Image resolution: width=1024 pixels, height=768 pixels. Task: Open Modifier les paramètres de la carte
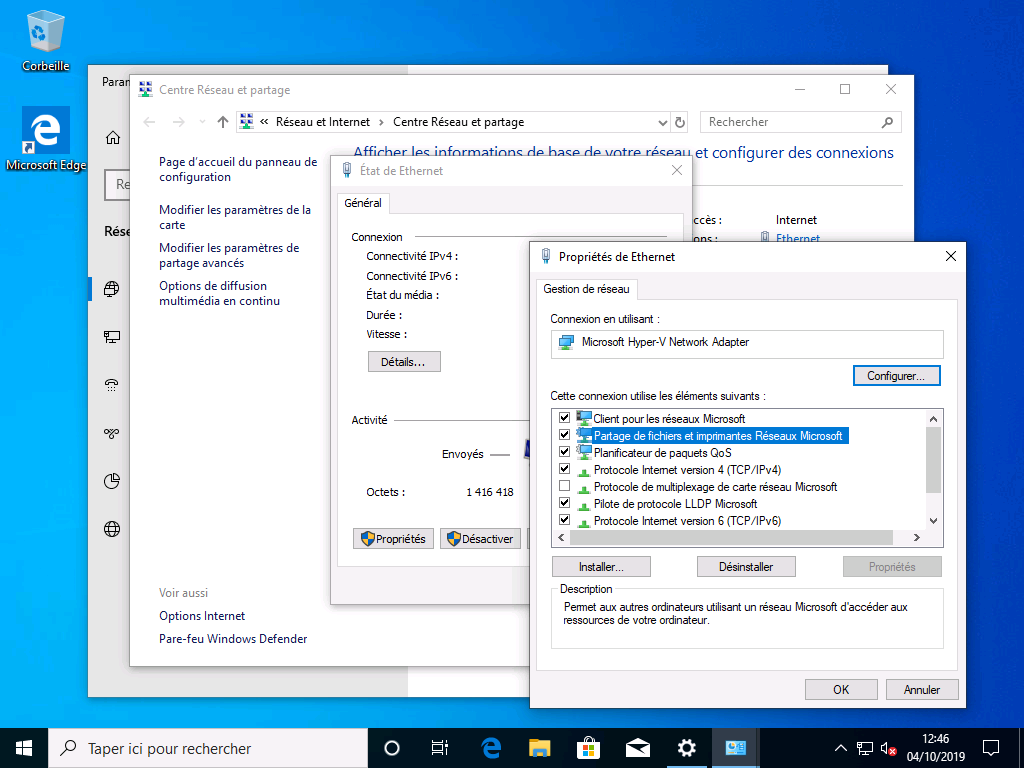tap(235, 217)
